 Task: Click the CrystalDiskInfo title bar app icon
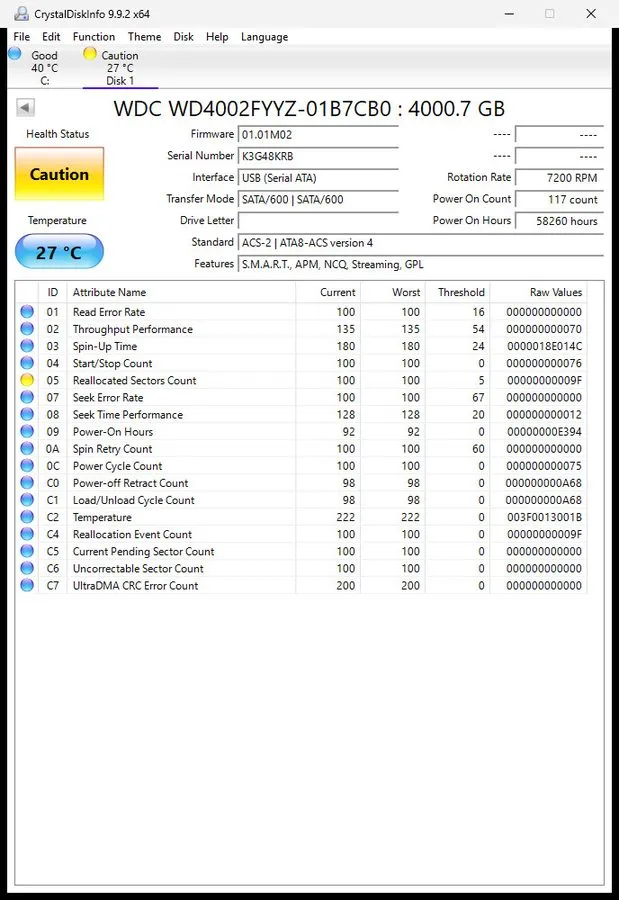[x=21, y=13]
